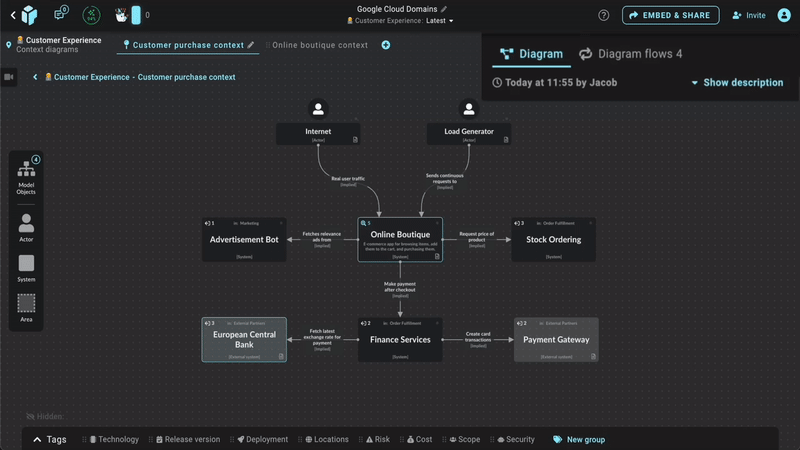
Task: Click the help question mark icon
Action: coord(604,15)
